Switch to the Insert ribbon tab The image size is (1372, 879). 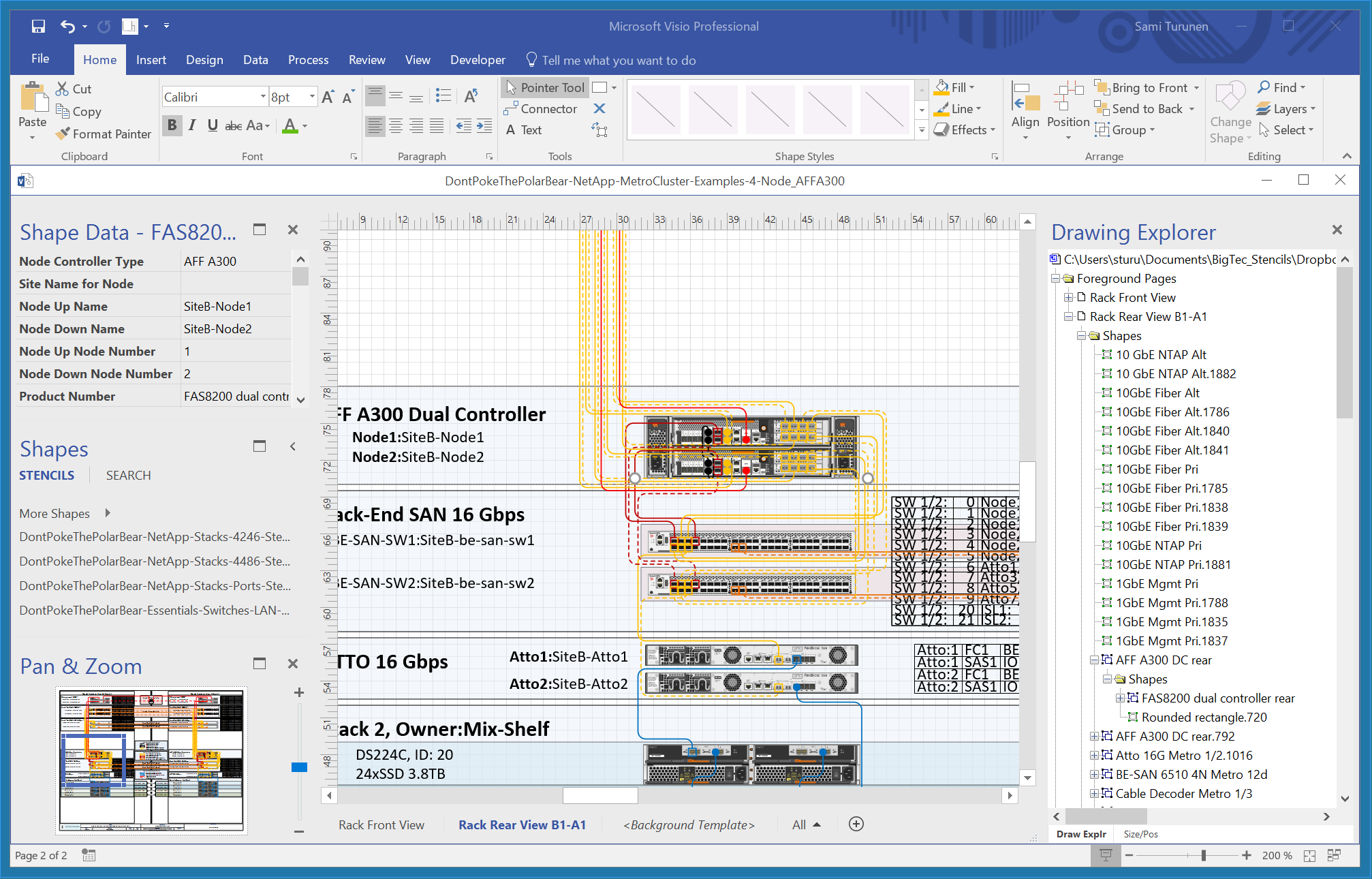coord(151,59)
